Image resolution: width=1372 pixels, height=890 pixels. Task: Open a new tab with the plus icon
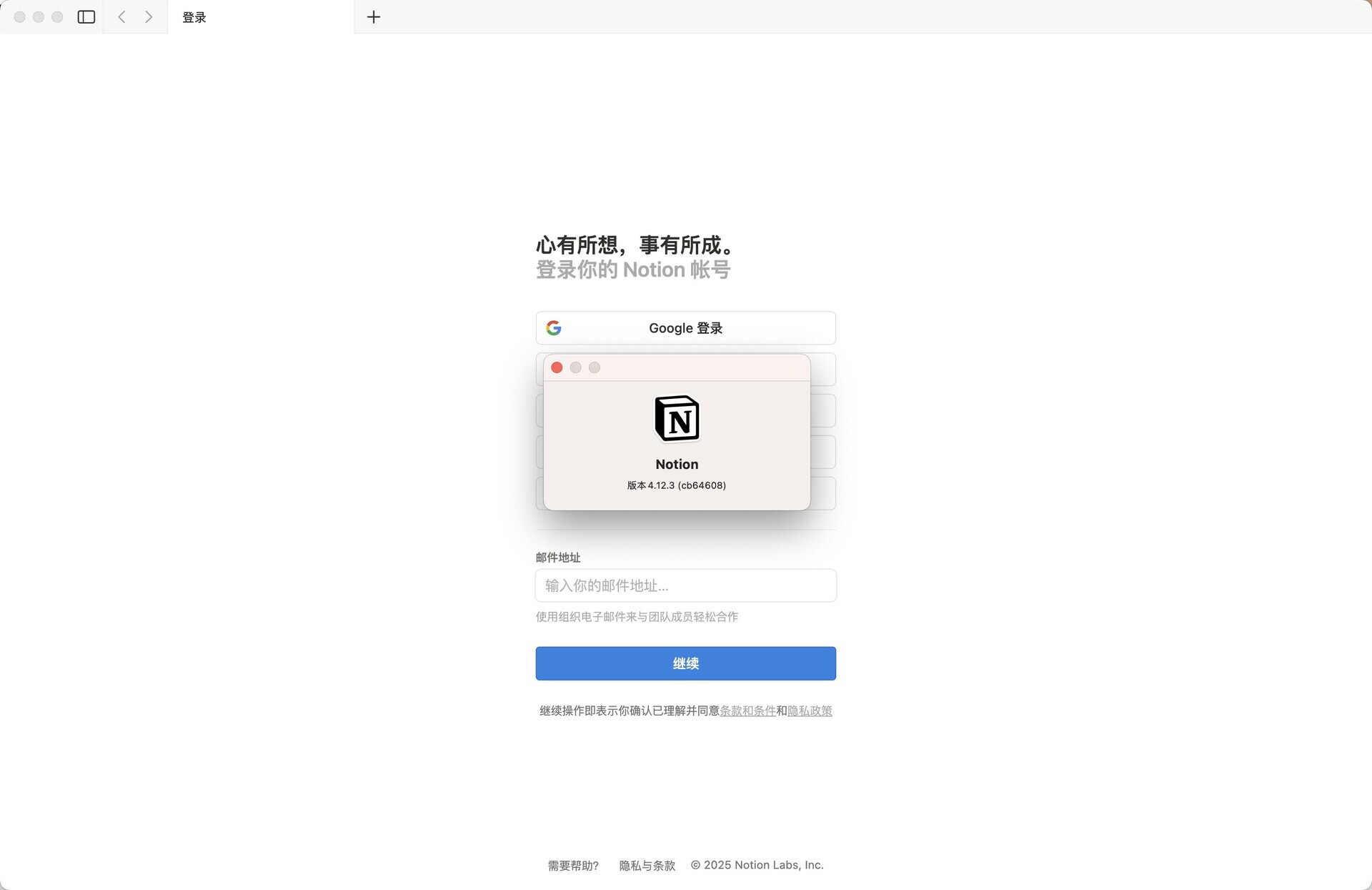pos(373,16)
